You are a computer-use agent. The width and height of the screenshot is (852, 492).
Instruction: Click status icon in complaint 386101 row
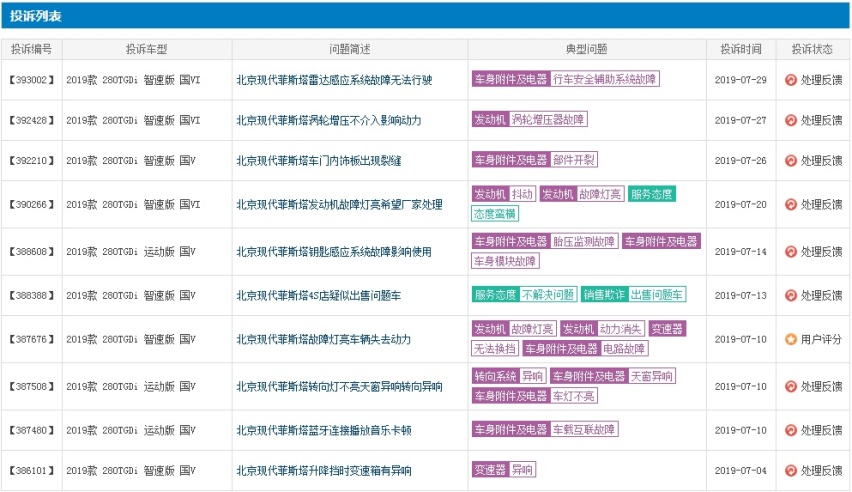pyautogui.click(x=791, y=471)
